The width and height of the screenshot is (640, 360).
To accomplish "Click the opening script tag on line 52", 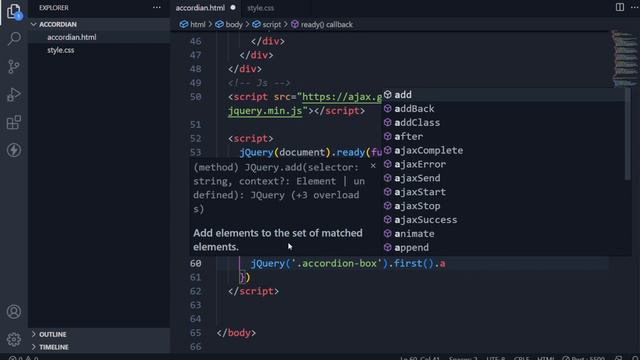I will pos(251,138).
